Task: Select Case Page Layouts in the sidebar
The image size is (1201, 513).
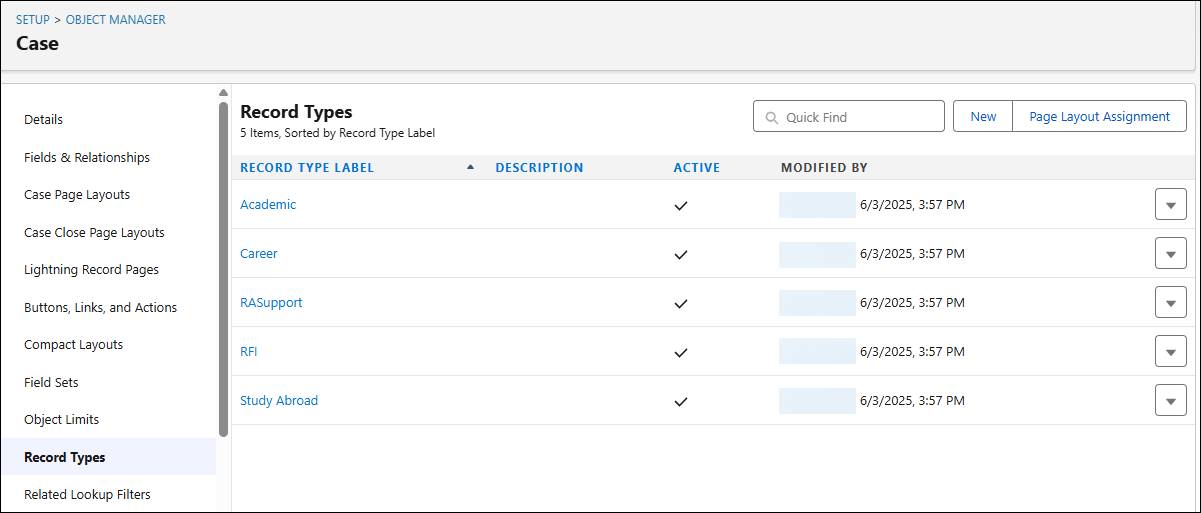Action: pos(77,195)
